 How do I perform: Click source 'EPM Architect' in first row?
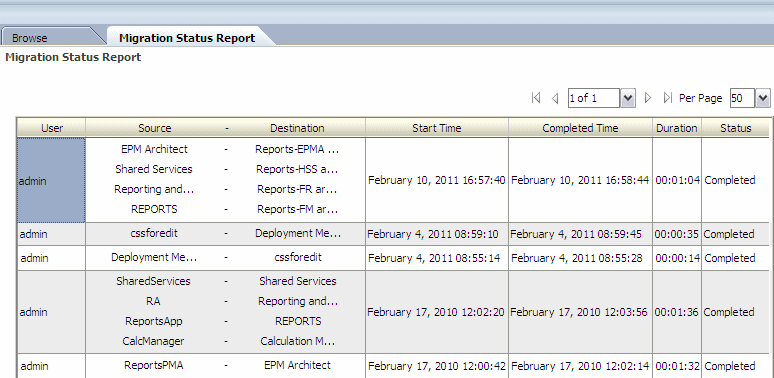[x=155, y=149]
